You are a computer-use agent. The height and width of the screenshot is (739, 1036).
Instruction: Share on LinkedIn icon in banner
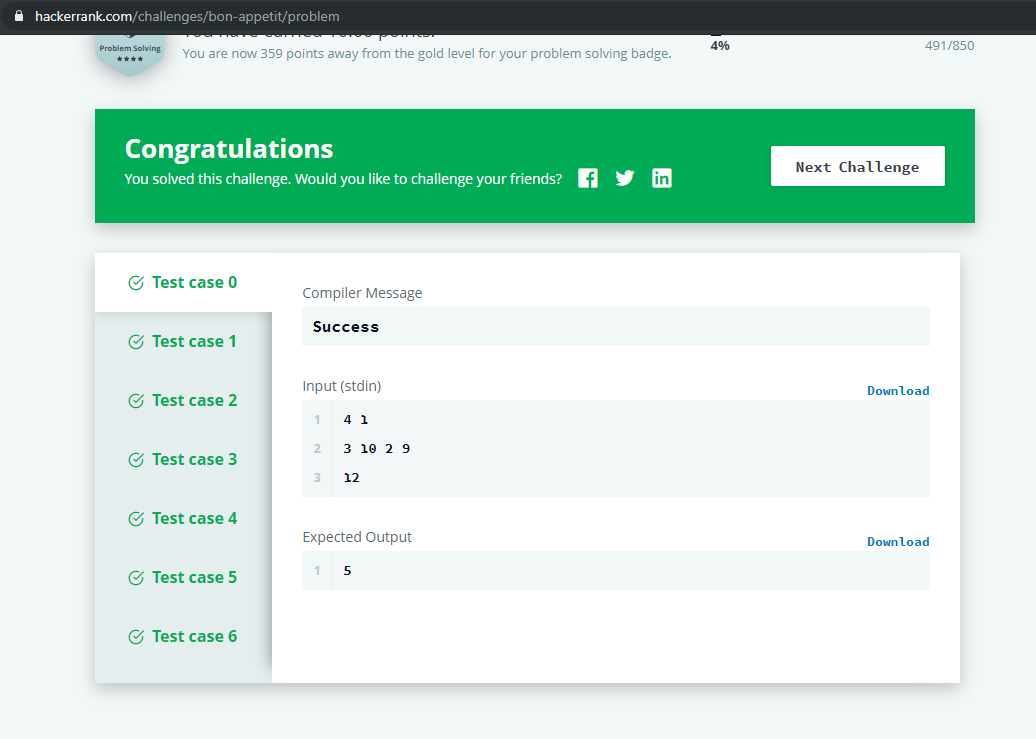[x=661, y=178]
